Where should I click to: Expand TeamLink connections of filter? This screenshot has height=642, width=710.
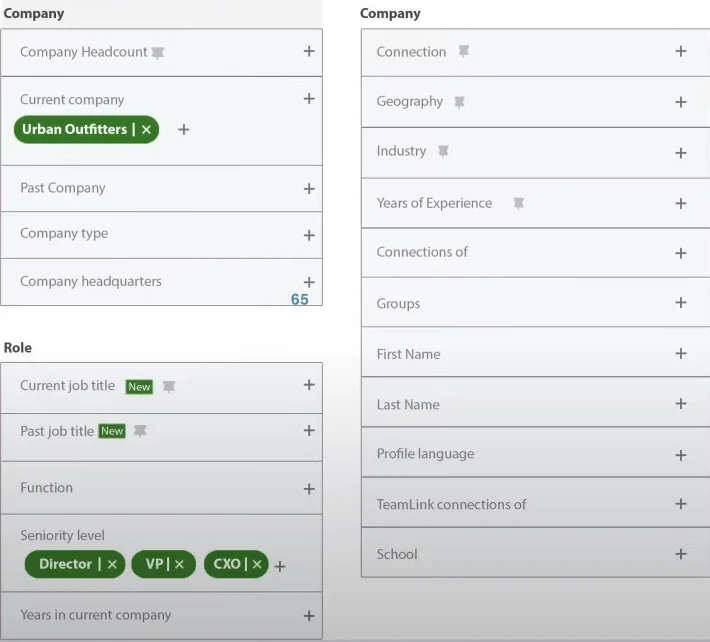[681, 503]
